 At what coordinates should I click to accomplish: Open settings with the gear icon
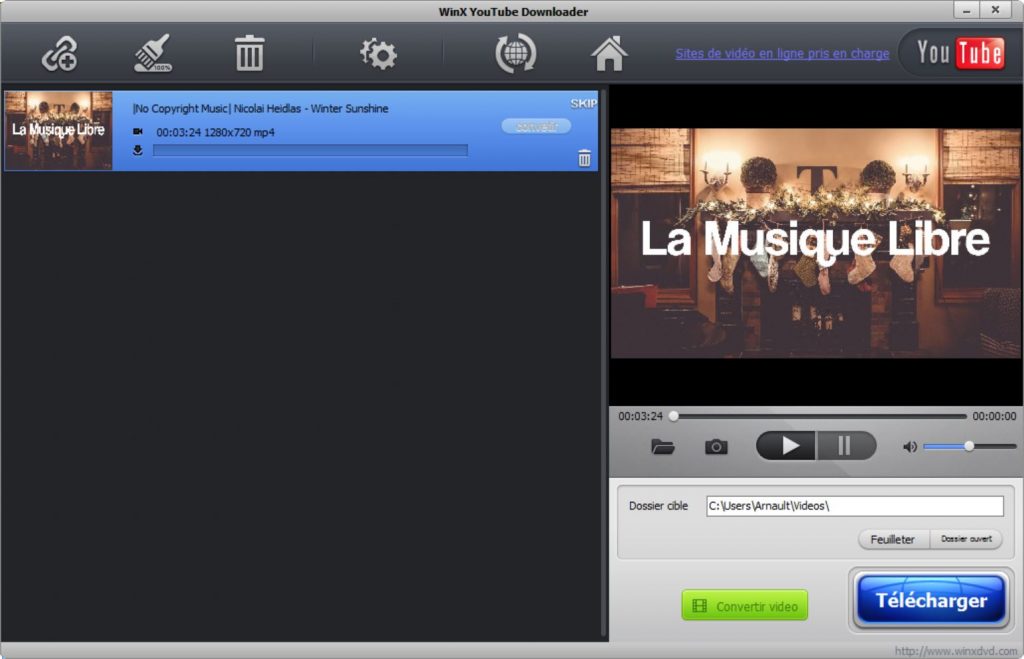pyautogui.click(x=378, y=54)
